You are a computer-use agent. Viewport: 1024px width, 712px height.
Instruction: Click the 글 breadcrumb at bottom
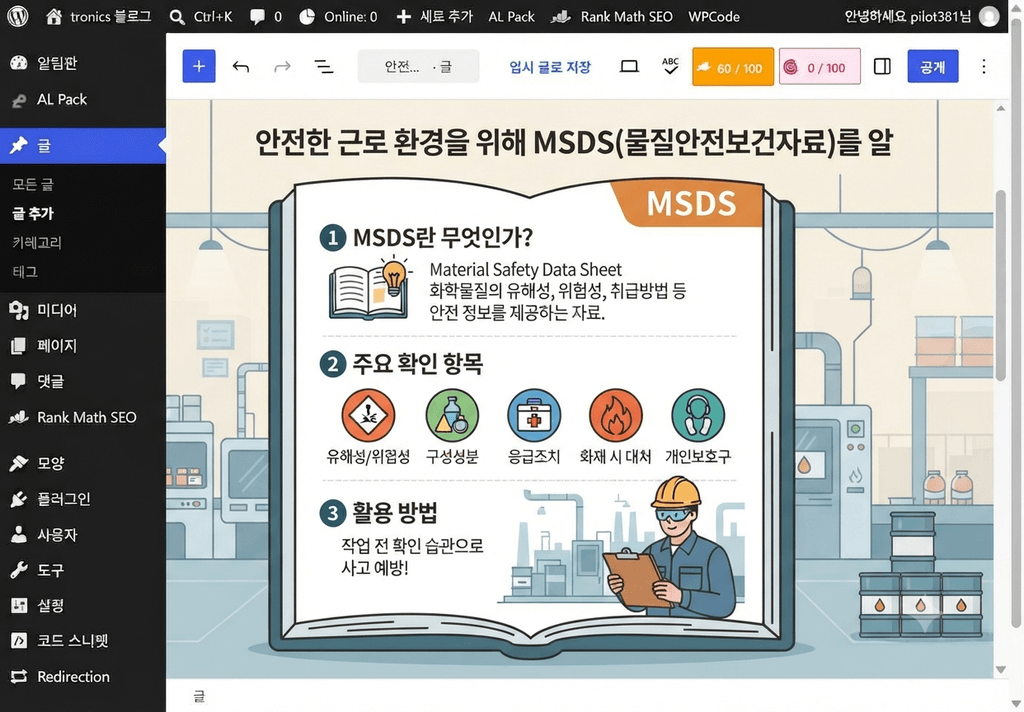pyautogui.click(x=199, y=696)
